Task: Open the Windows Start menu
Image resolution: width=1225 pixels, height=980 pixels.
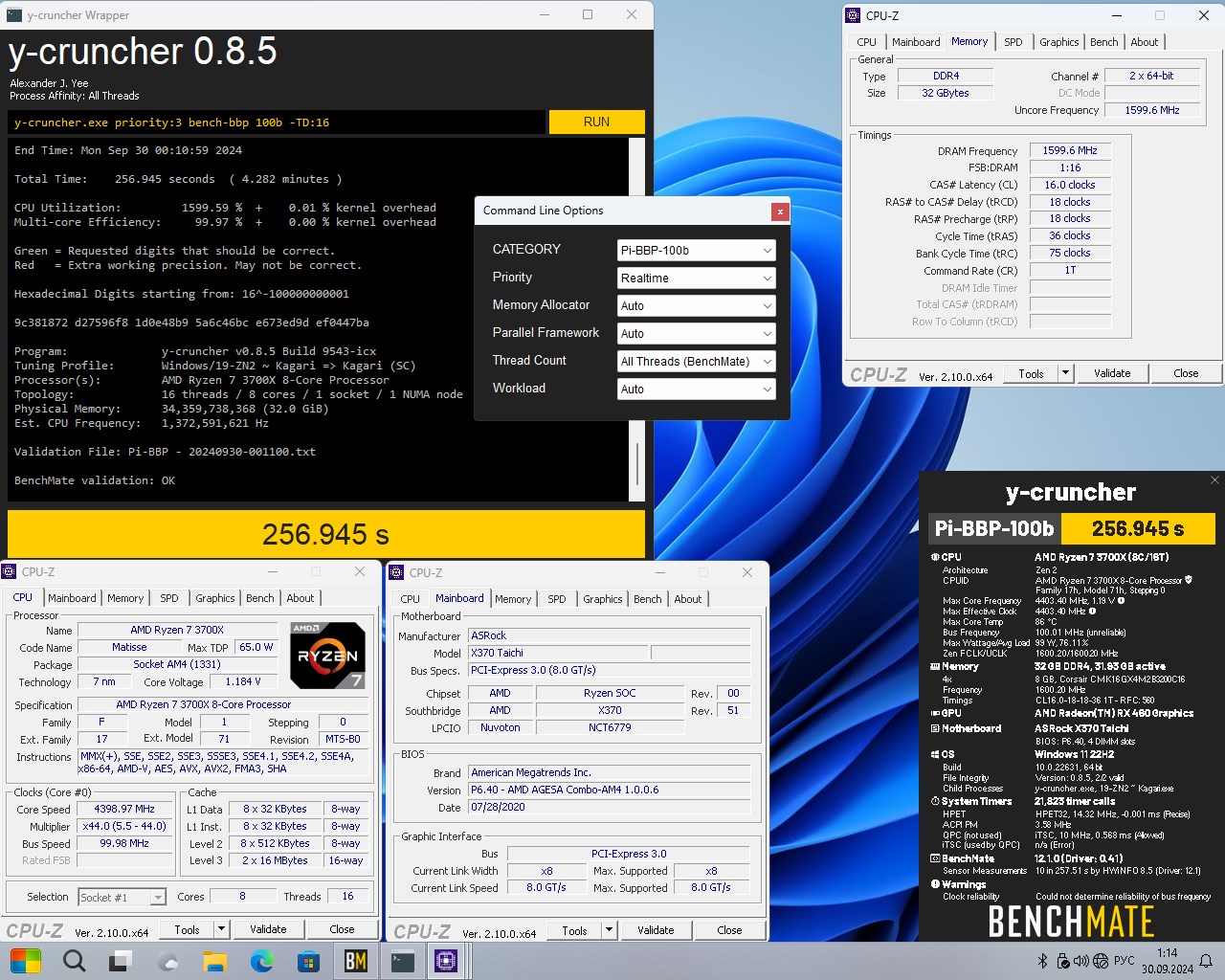Action: [26, 960]
